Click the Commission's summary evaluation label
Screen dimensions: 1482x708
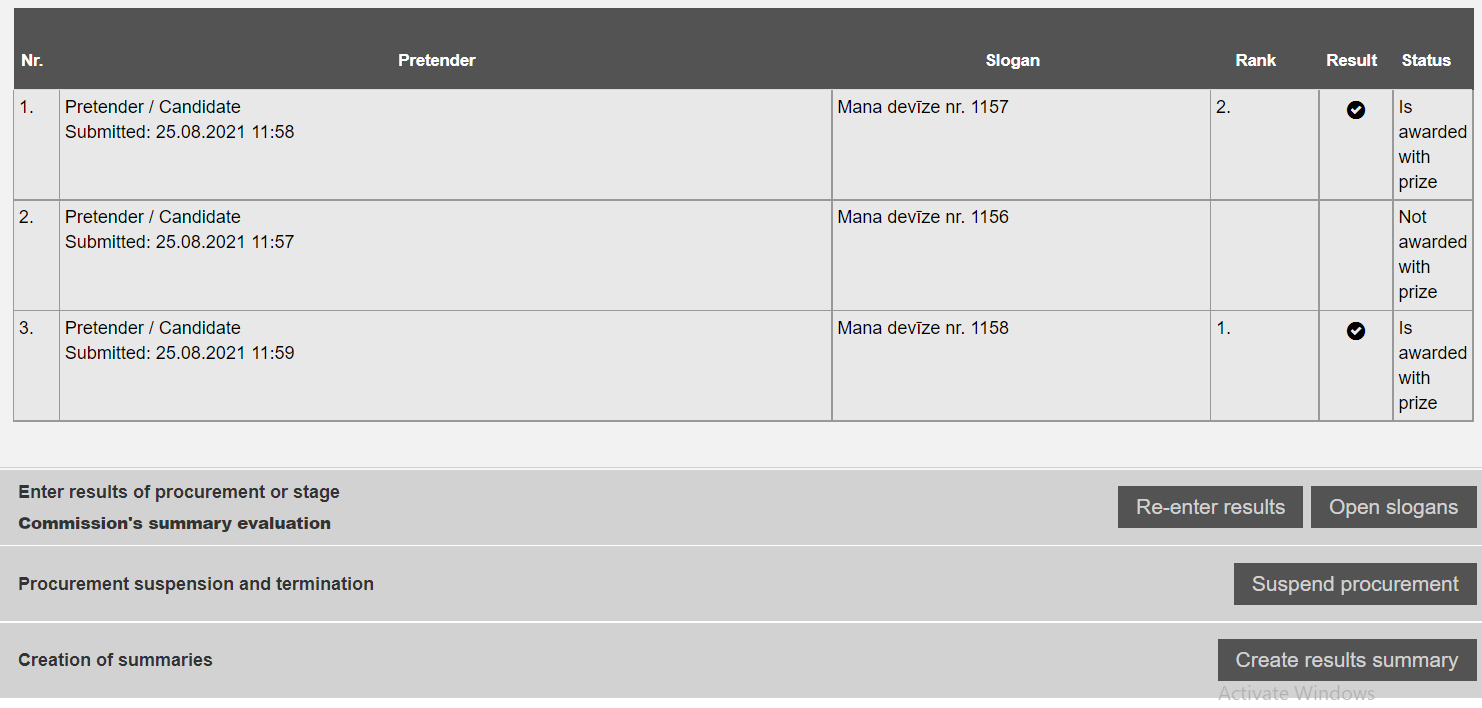(x=174, y=523)
